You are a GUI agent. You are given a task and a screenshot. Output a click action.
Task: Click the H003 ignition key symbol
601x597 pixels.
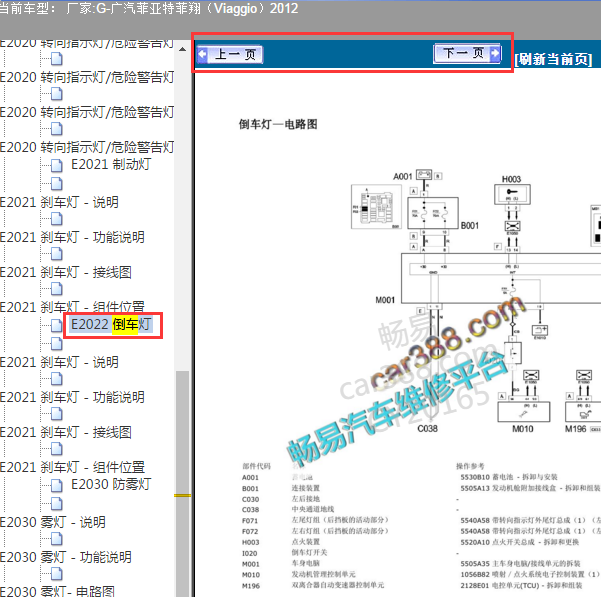click(512, 194)
